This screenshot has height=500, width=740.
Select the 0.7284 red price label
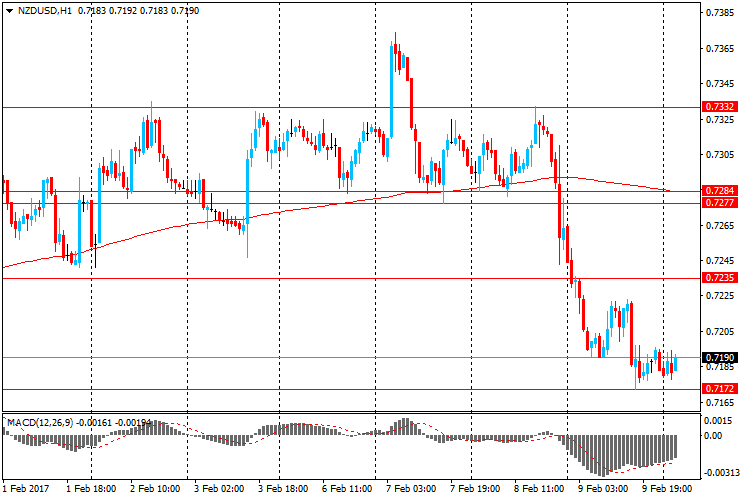click(x=720, y=191)
